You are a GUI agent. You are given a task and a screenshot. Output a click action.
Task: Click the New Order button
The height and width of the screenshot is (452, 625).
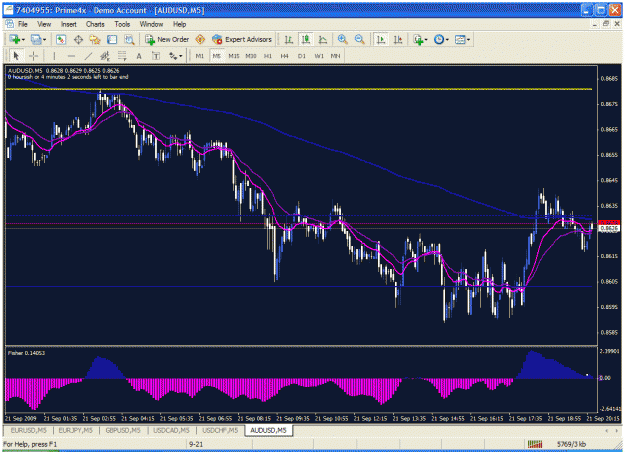point(167,39)
